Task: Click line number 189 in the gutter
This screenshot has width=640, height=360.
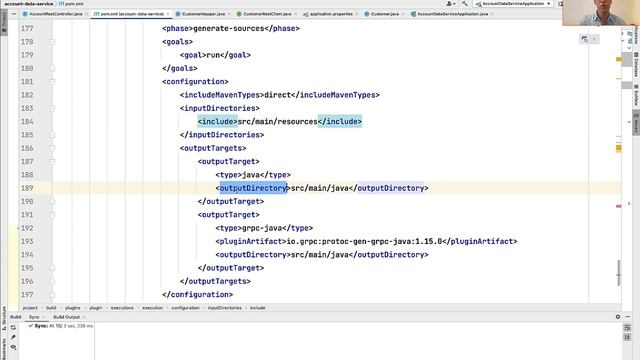Action: (27, 188)
